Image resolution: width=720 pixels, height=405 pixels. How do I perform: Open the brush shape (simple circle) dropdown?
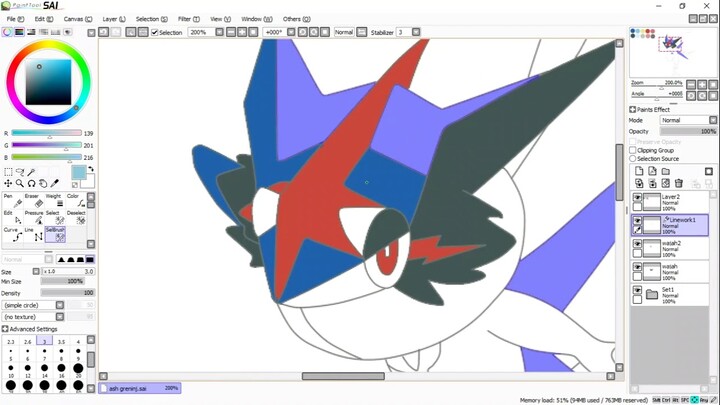click(x=60, y=305)
